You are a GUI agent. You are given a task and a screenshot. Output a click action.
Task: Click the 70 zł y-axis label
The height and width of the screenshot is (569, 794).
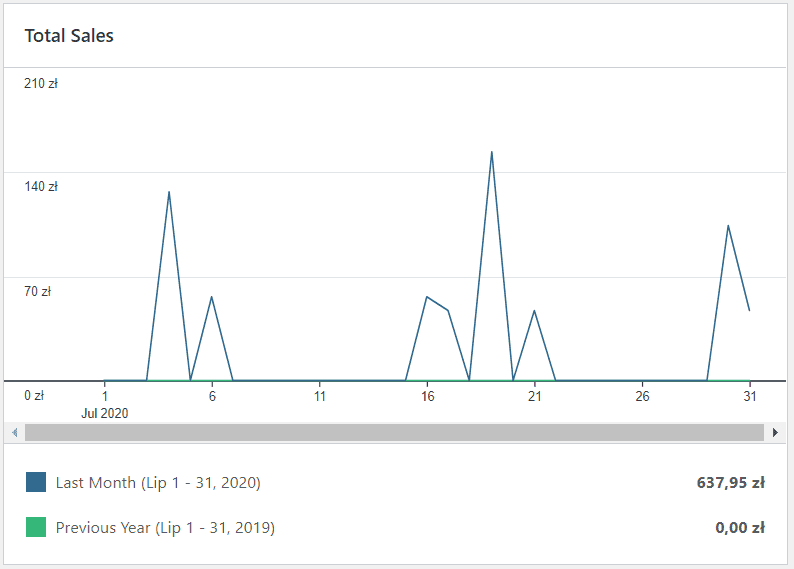[38, 292]
